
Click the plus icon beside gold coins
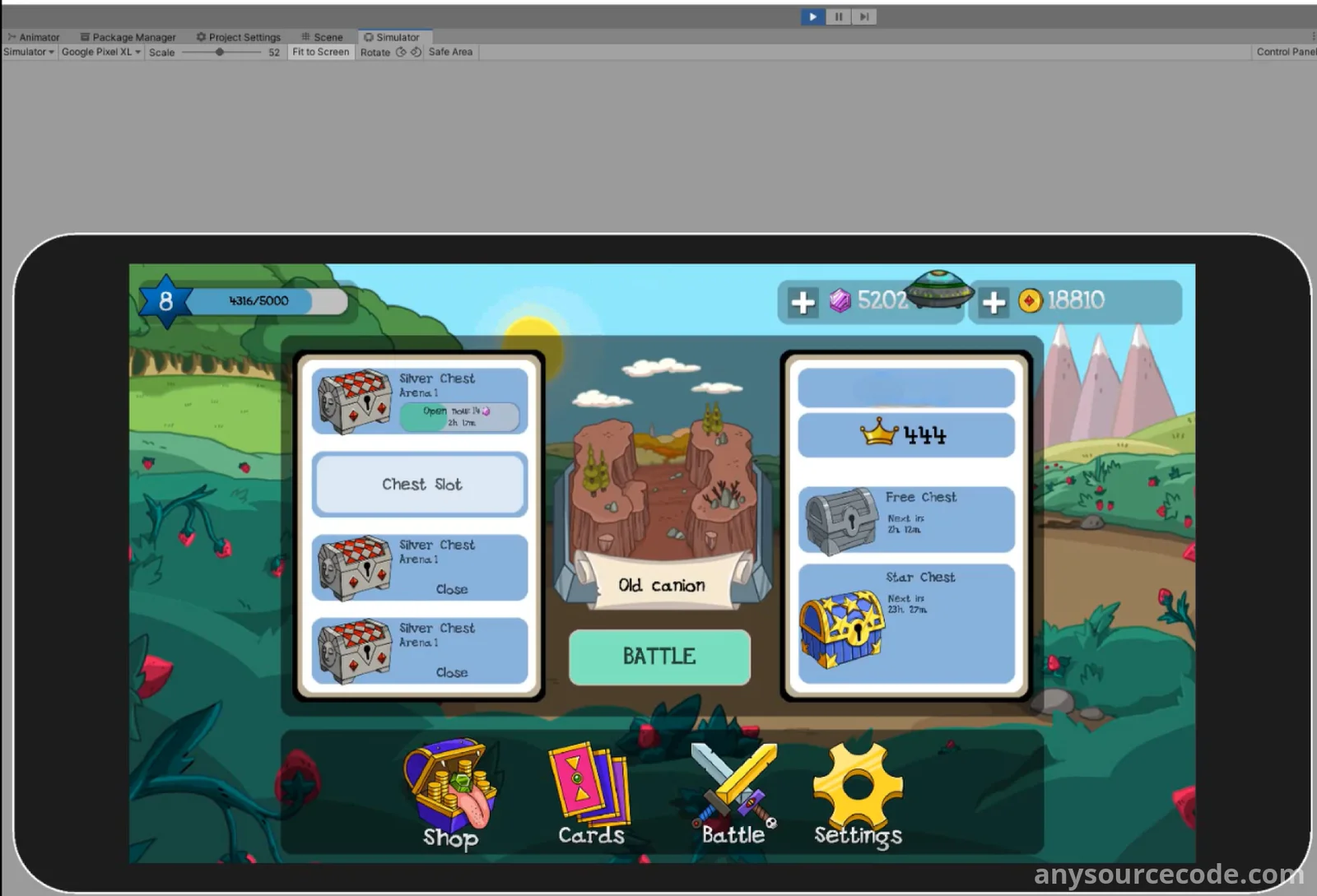click(x=994, y=302)
